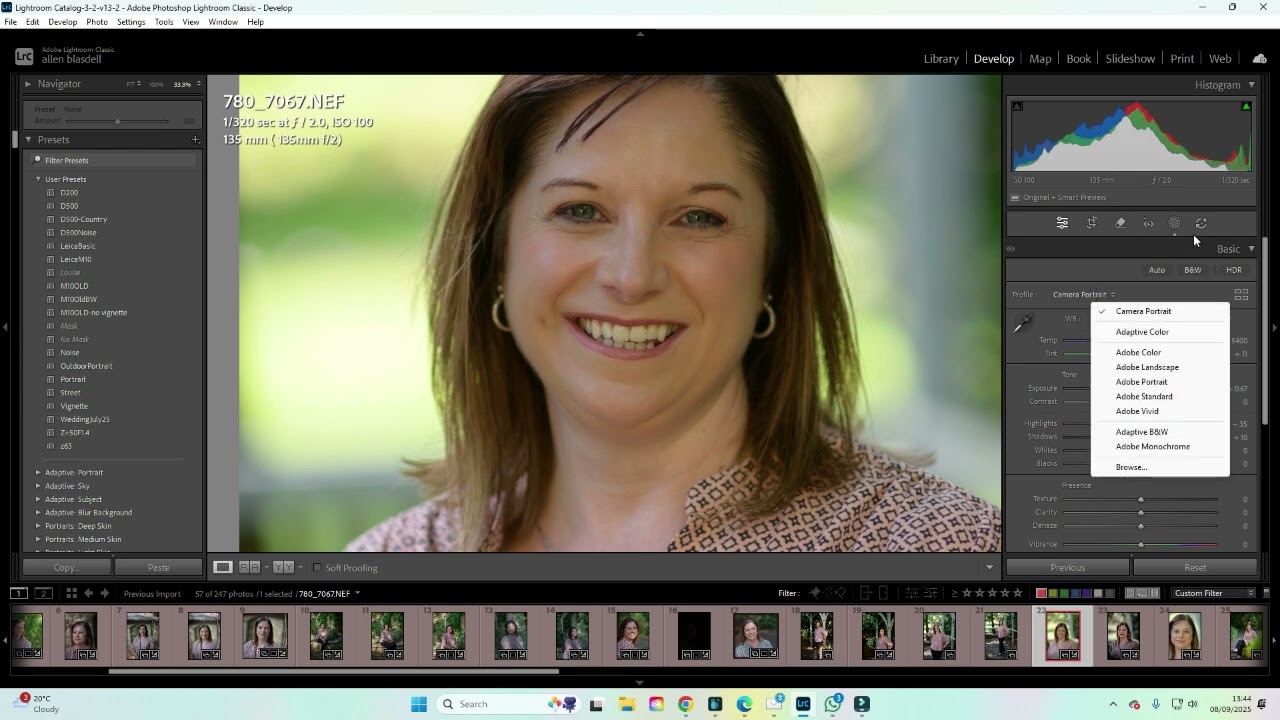The image size is (1280, 720).
Task: Open Lightroom Classic in Windows taskbar
Action: coord(803,704)
